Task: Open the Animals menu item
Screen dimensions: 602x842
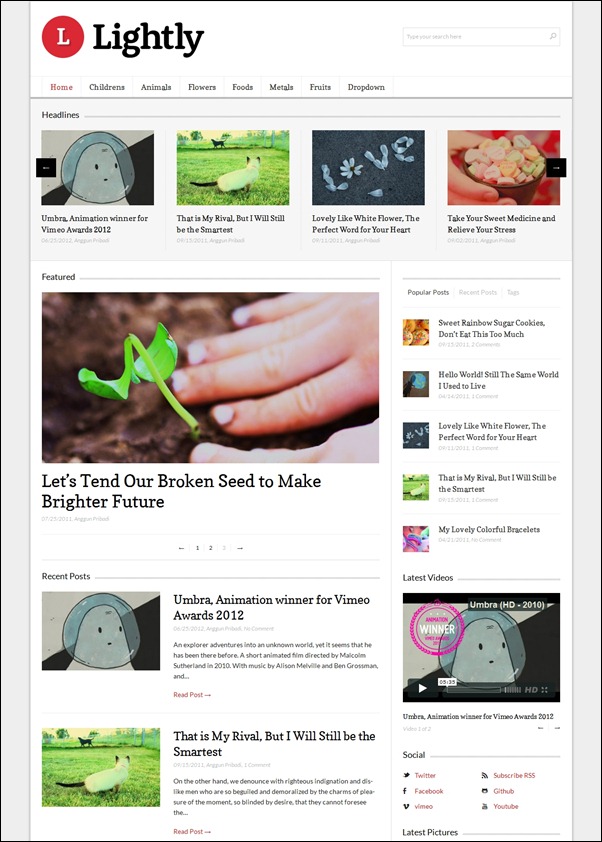Action: point(156,87)
